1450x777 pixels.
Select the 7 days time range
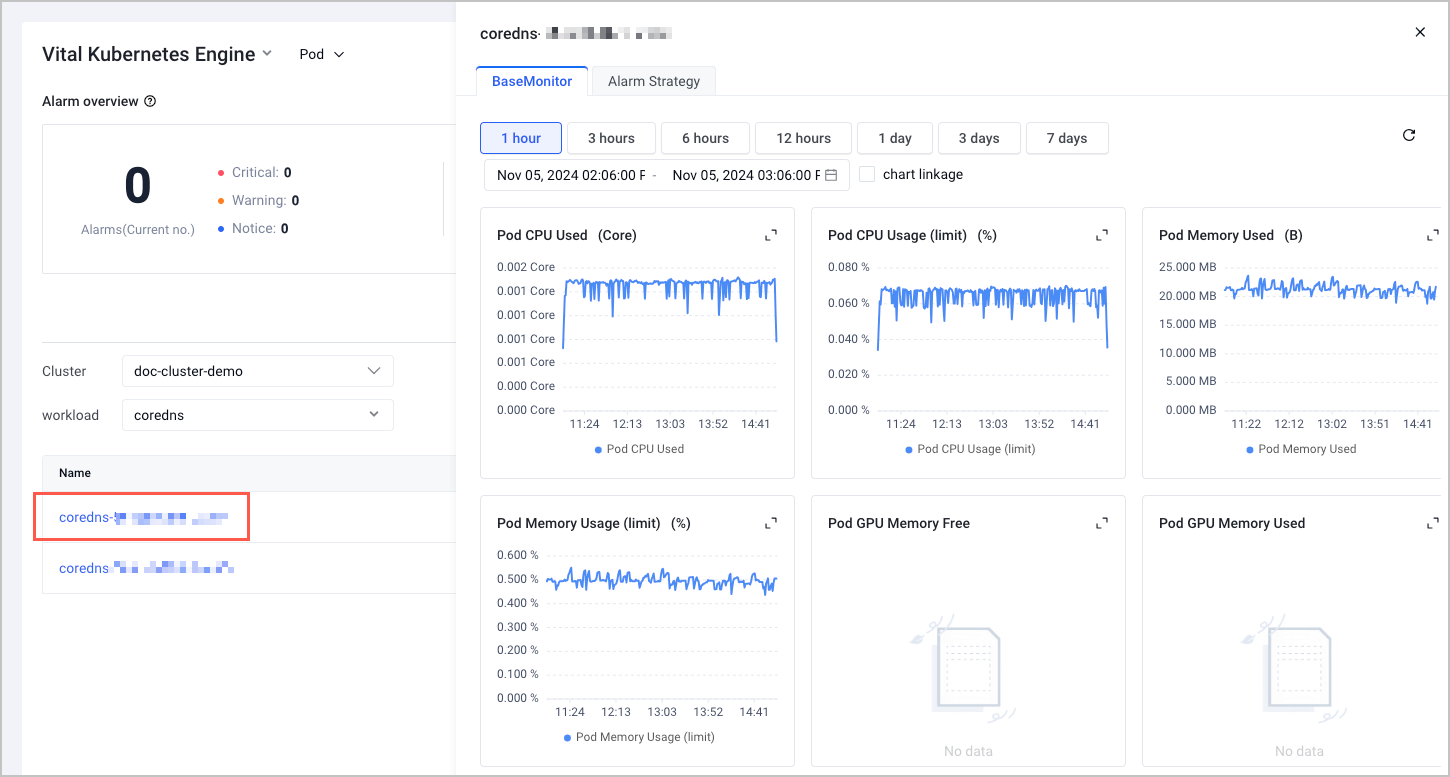(1067, 138)
